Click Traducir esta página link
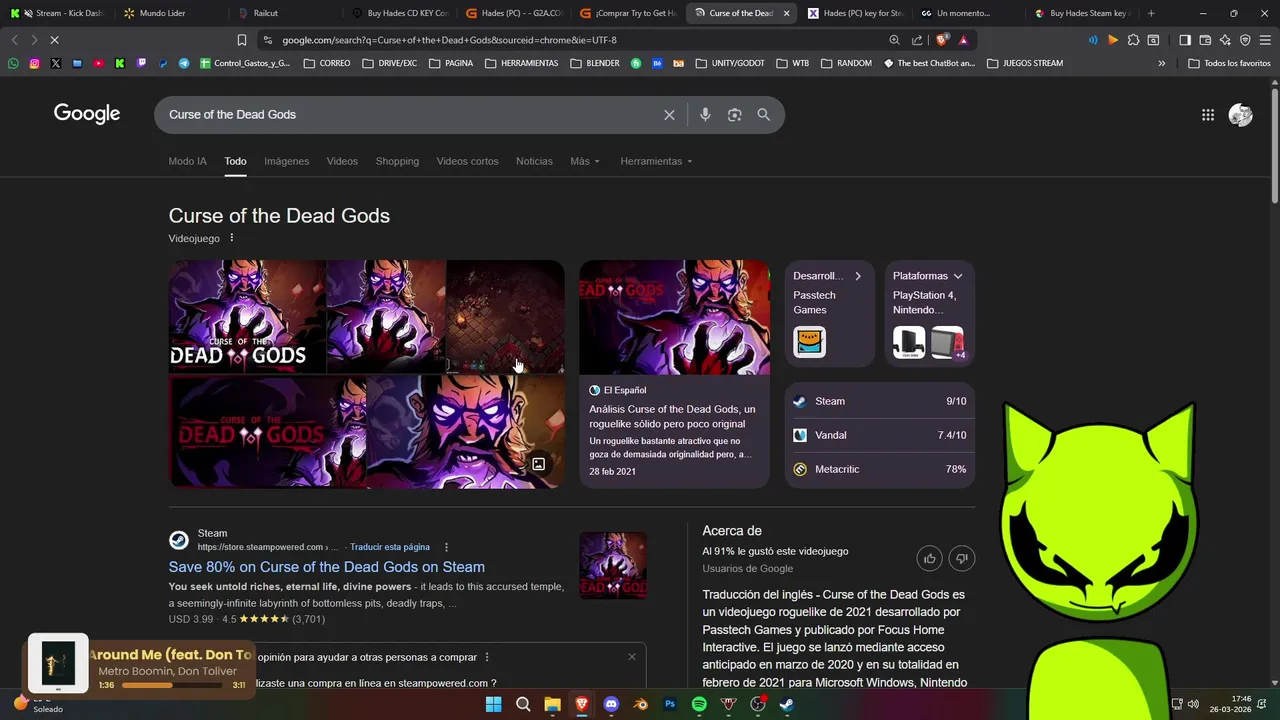The image size is (1280, 720). click(x=390, y=547)
